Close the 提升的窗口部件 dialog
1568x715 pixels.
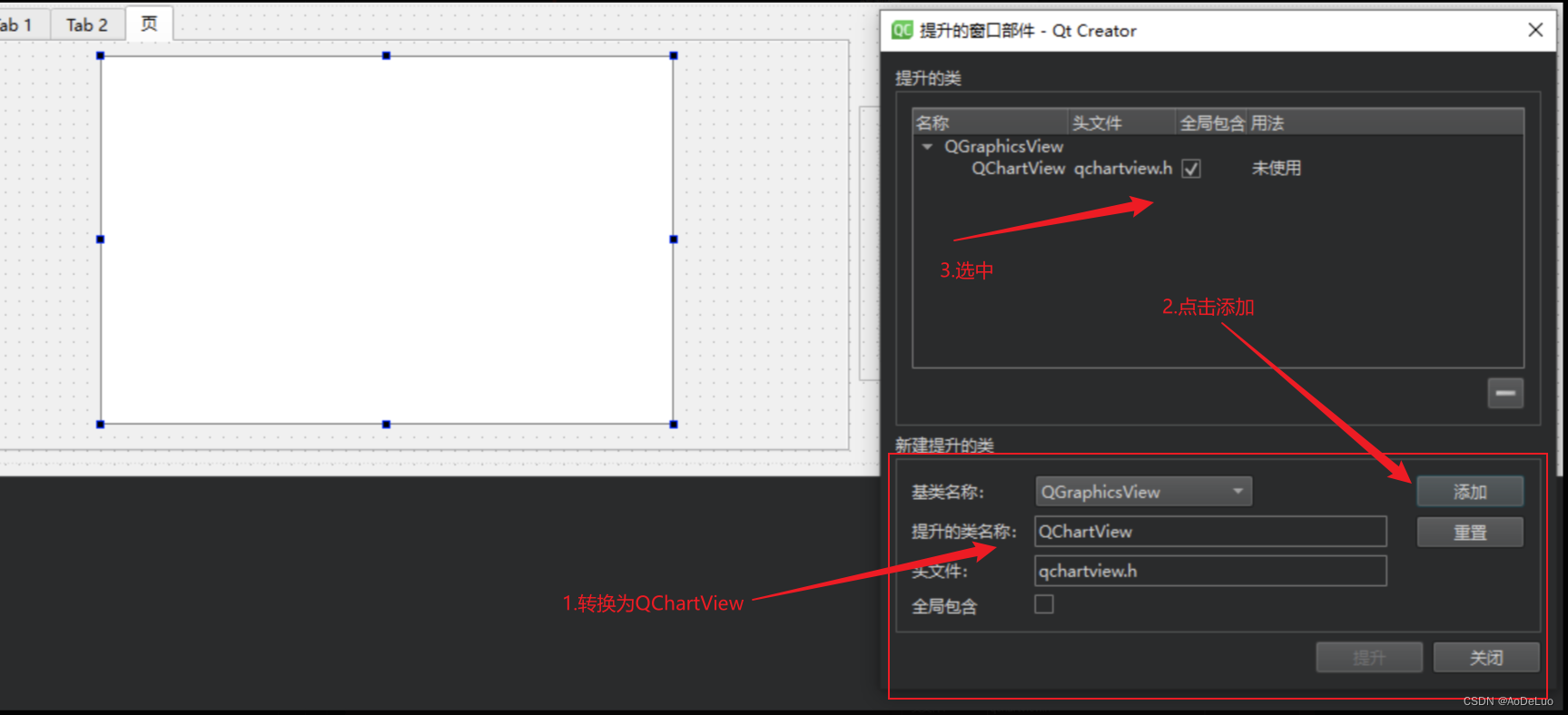pyautogui.click(x=1535, y=30)
